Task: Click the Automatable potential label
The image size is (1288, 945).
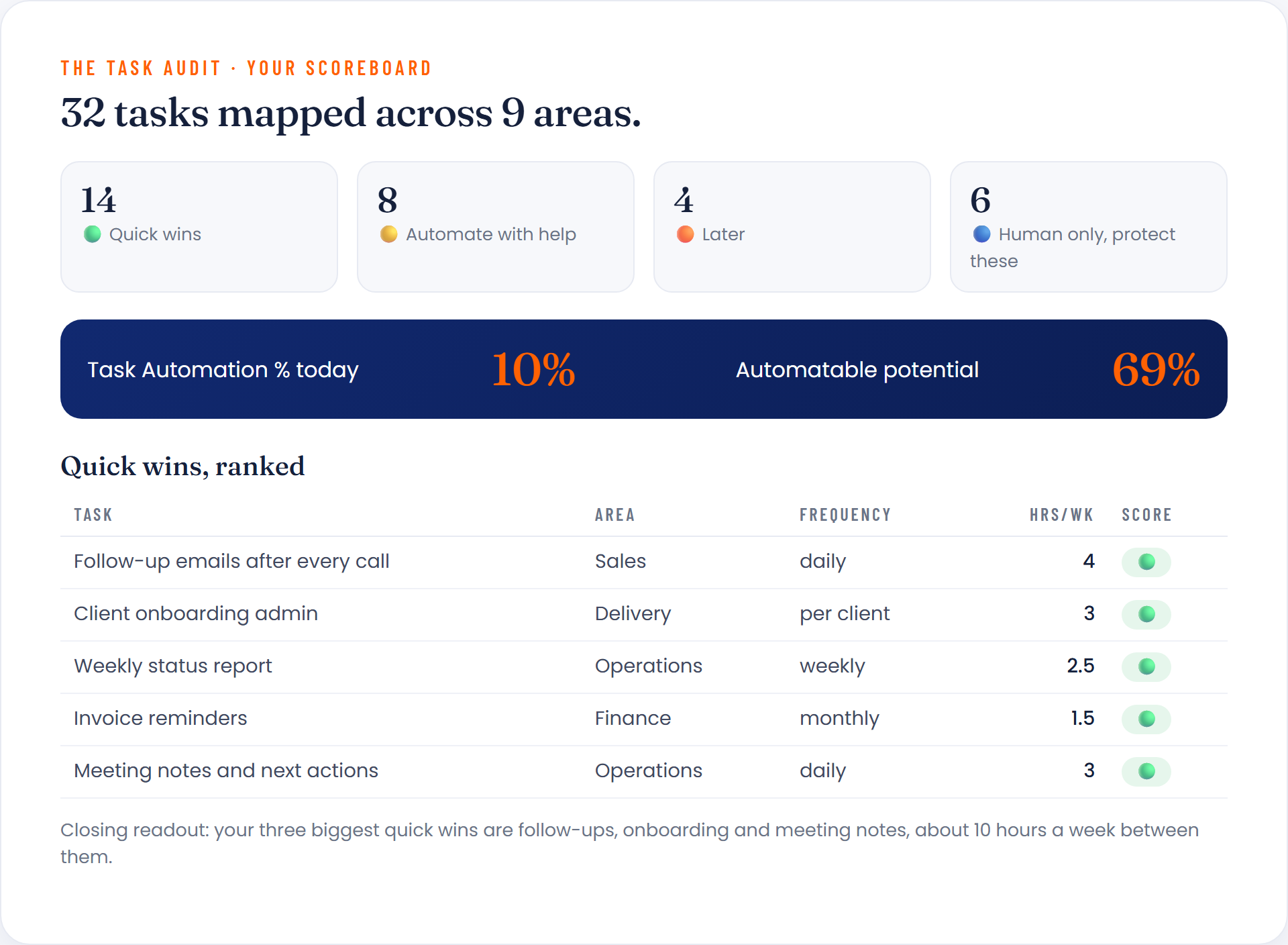Action: coord(857,370)
